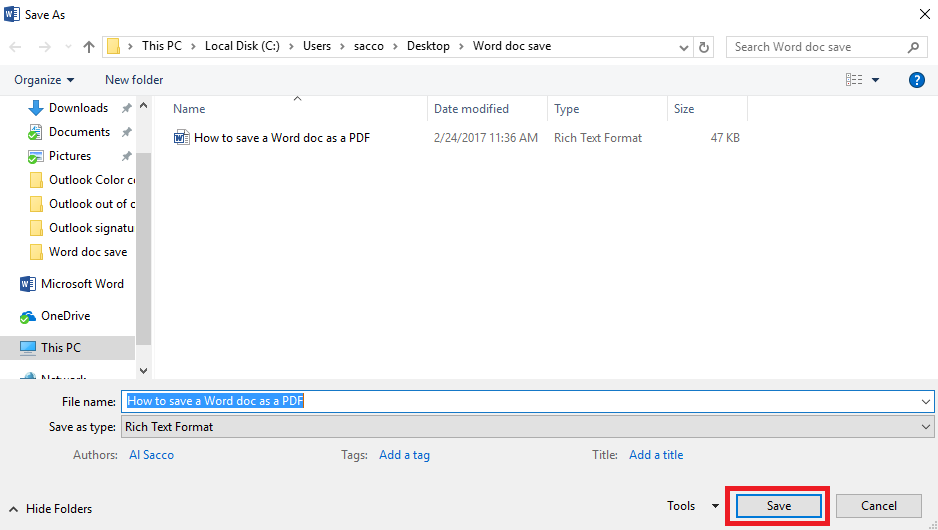Open the File name dropdown arrow

coord(926,401)
